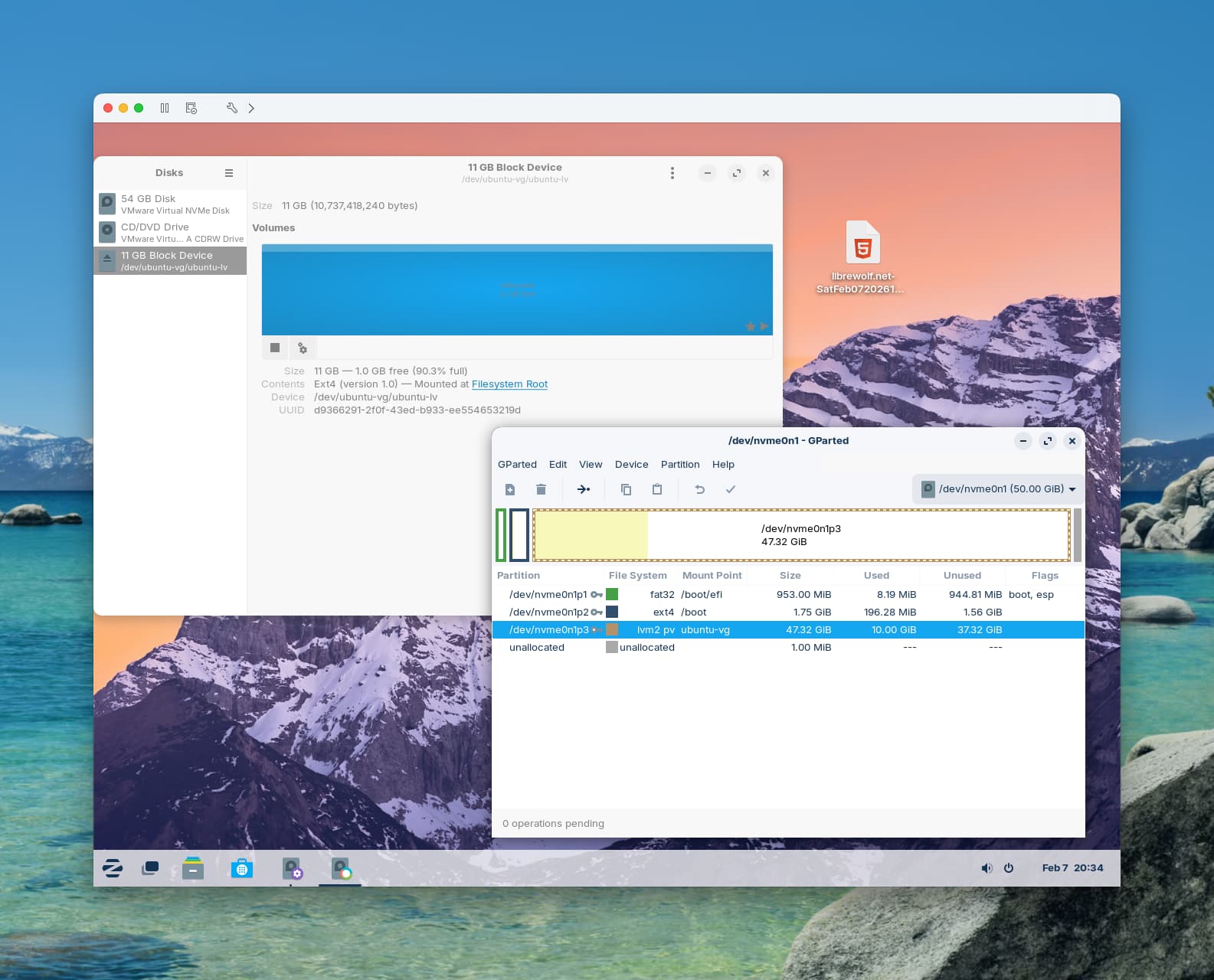
Task: Click the paste partition clipboard icon
Action: pos(657,489)
